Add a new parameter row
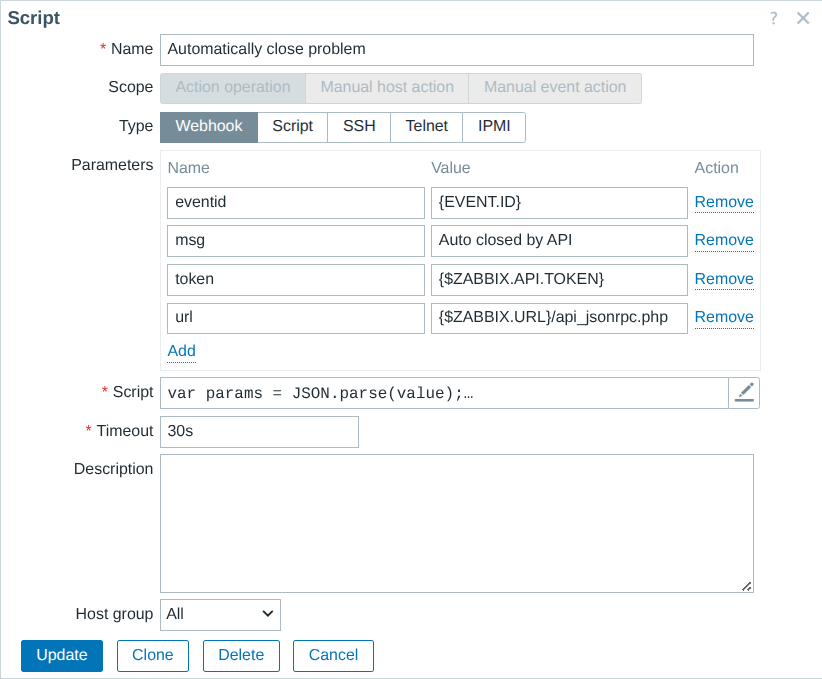Image resolution: width=822 pixels, height=679 pixels. 181,351
